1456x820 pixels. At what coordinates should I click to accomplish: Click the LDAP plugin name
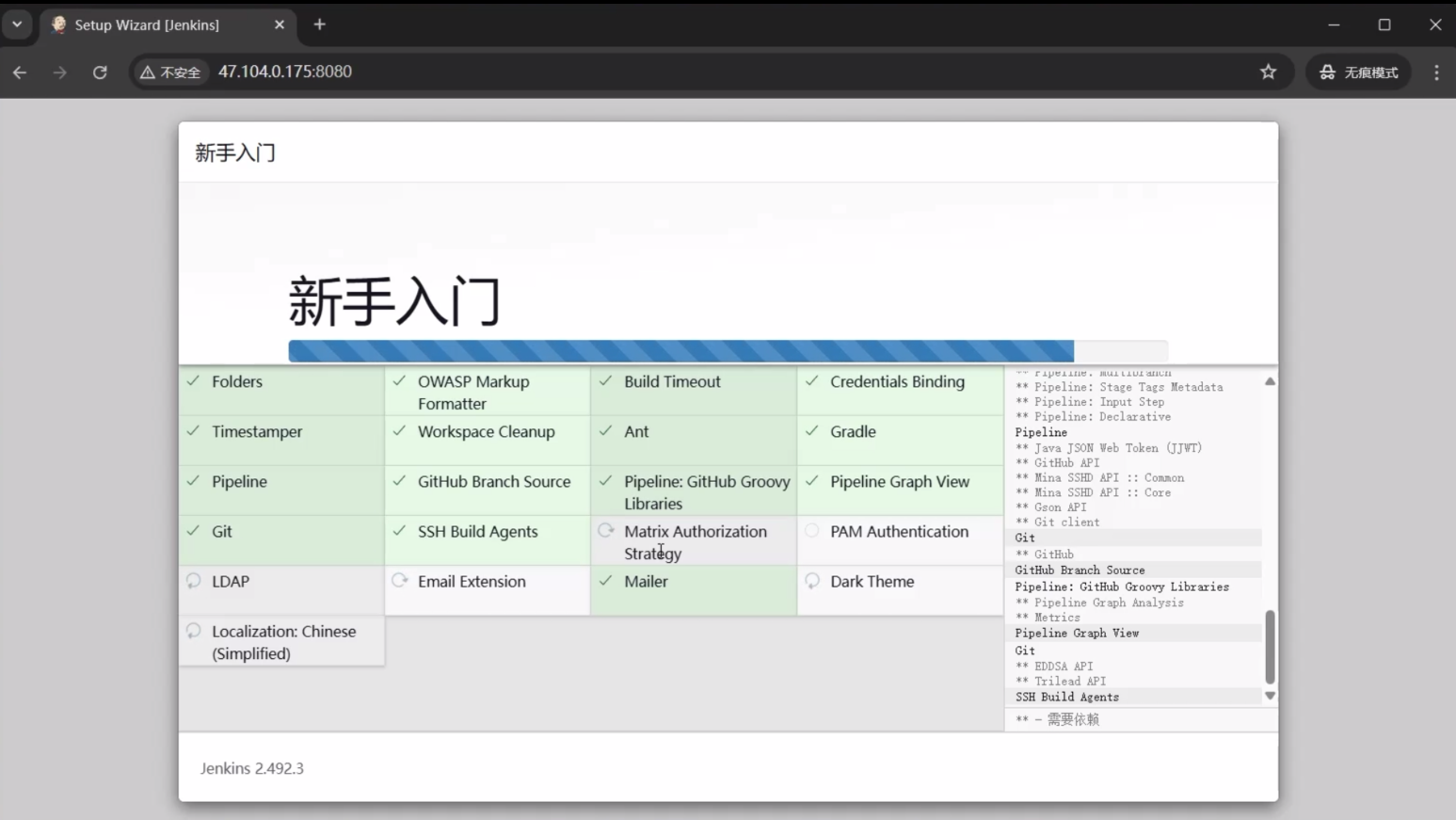coord(231,581)
